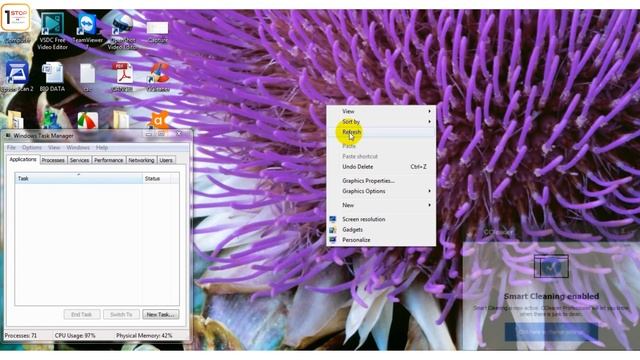Click the Screen resolution monitor icon
The image size is (640, 360).
pyautogui.click(x=333, y=219)
